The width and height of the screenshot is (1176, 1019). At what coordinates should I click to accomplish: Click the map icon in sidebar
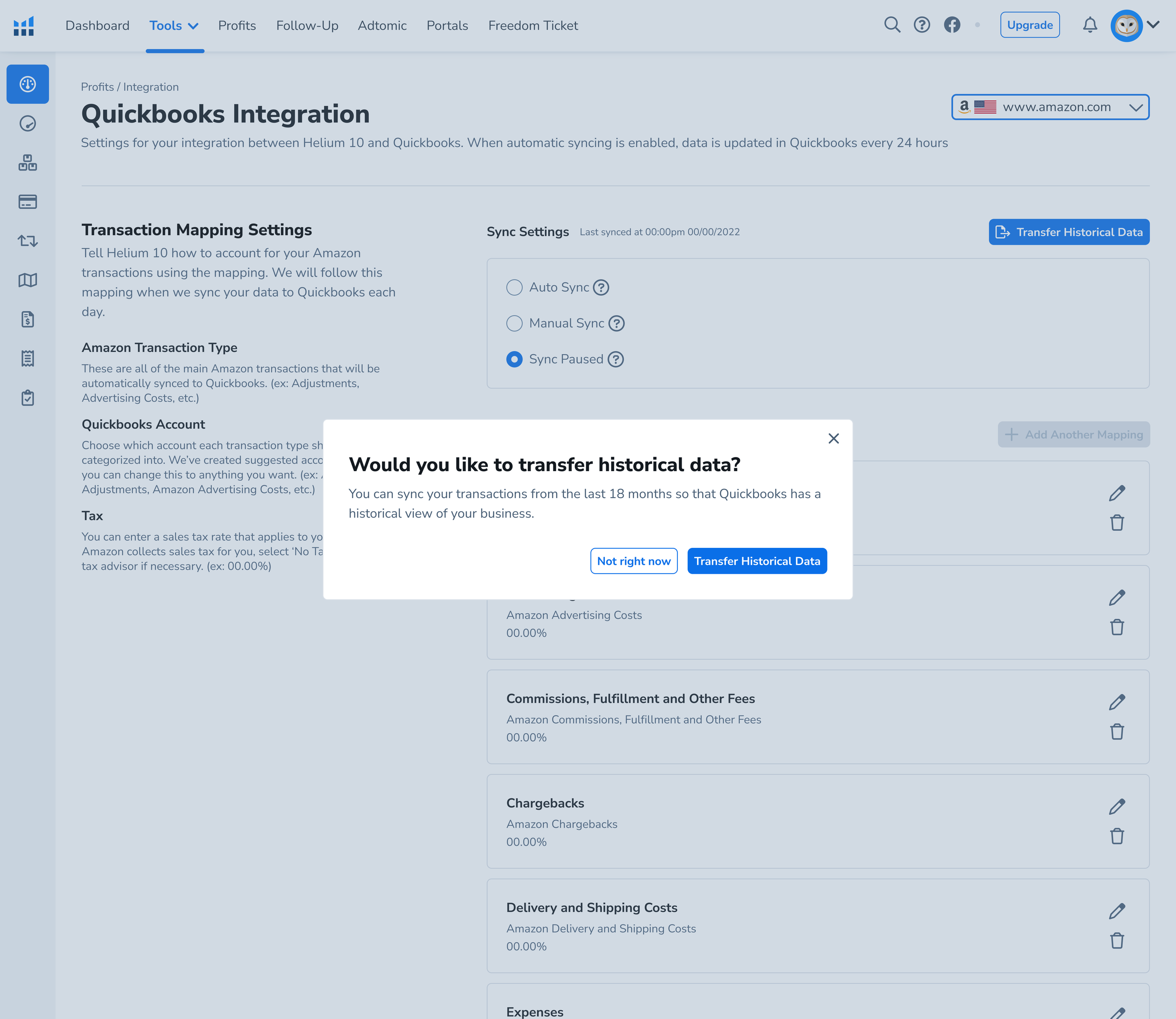[x=27, y=280]
